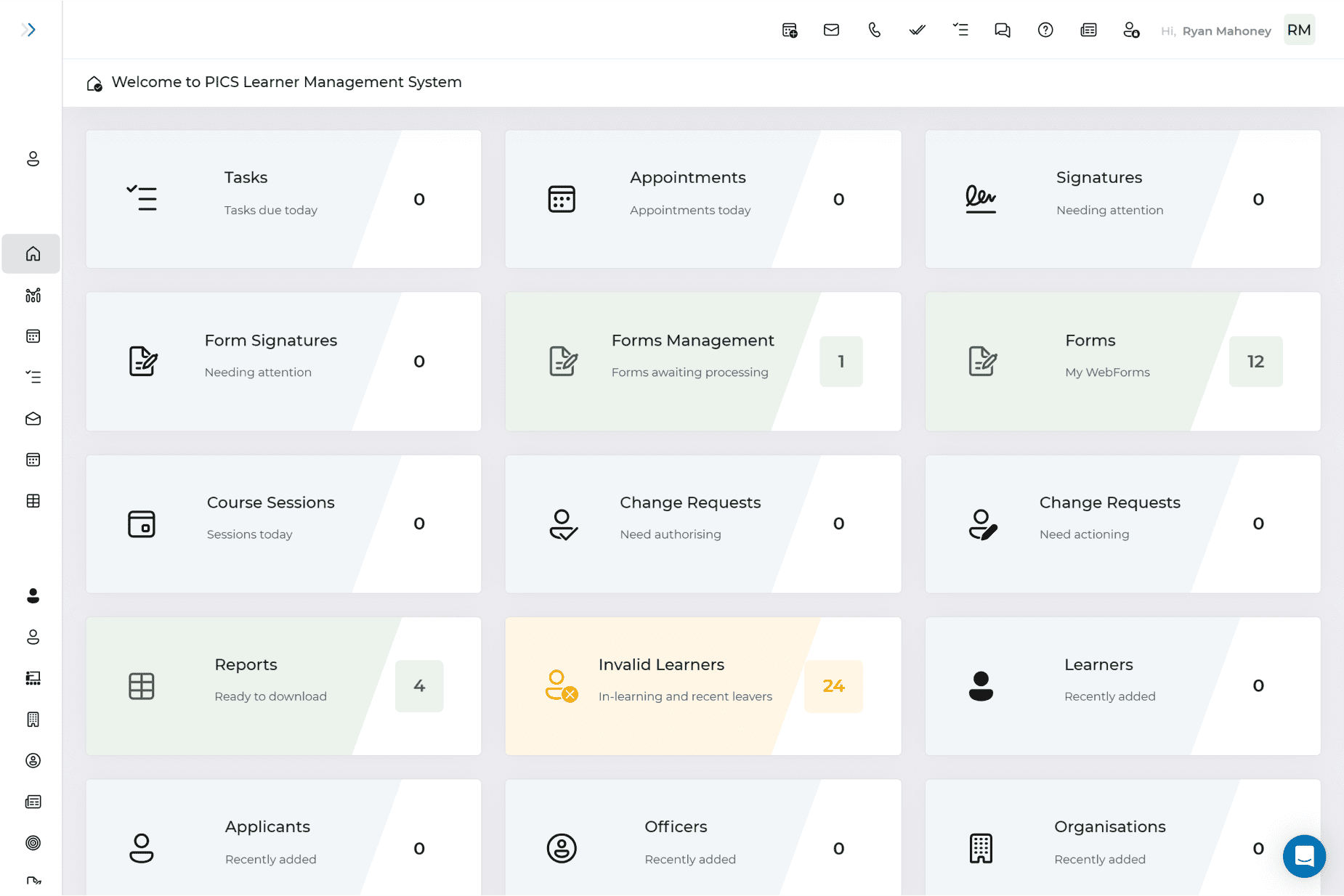The height and width of the screenshot is (896, 1344).
Task: Select the Home icon in the left sidebar
Action: point(32,254)
